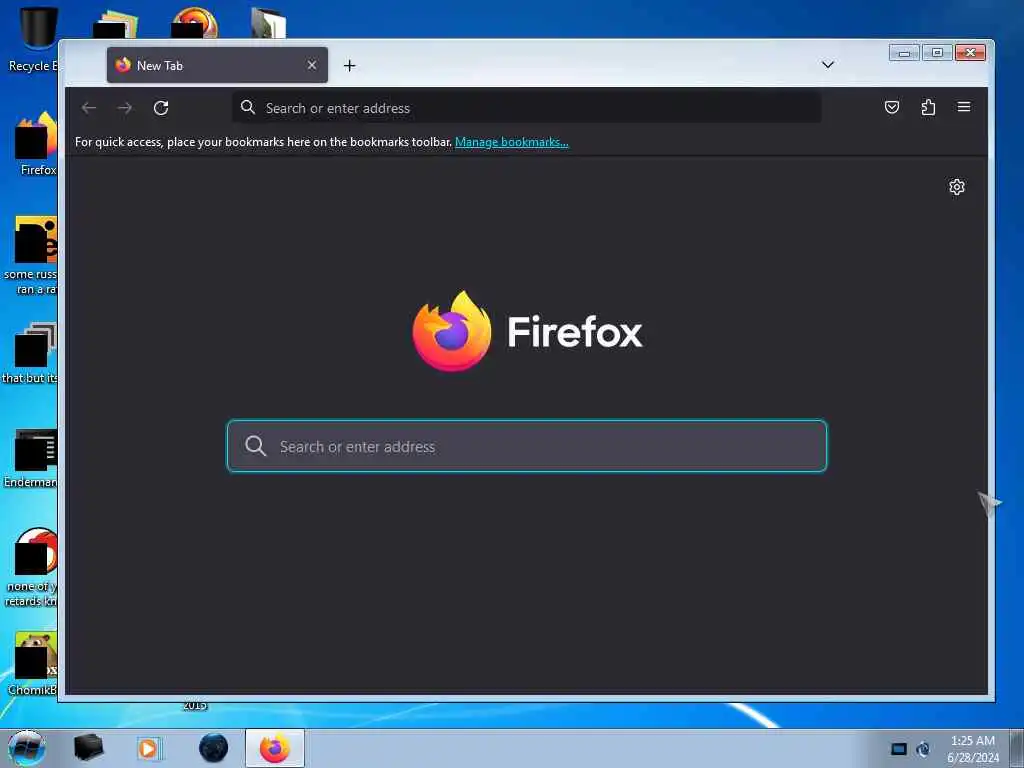Click the black box taskbar icon
1024x768 pixels.
(x=88, y=748)
